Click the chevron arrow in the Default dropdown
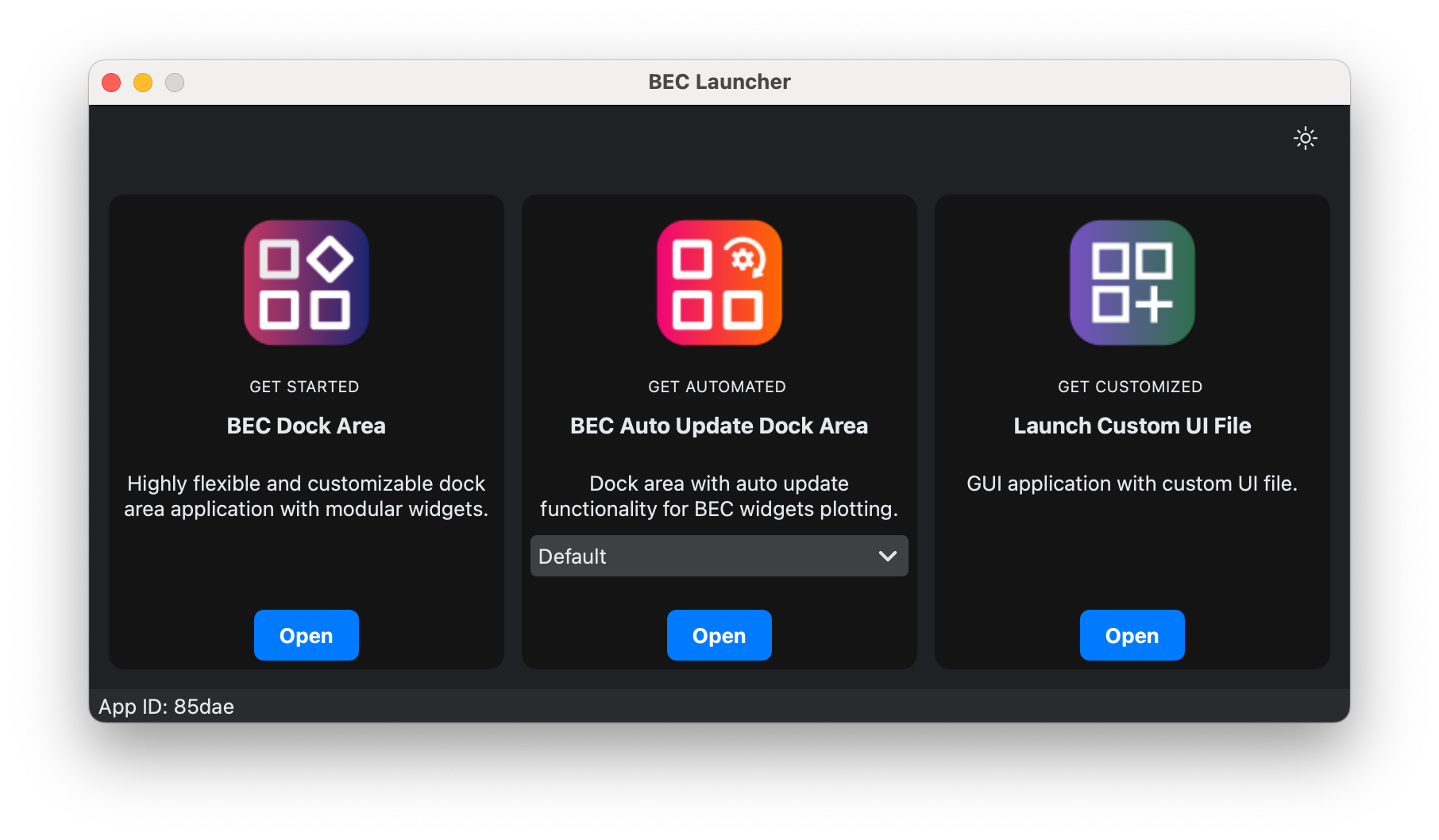Image resolution: width=1439 pixels, height=840 pixels. pyautogui.click(x=888, y=556)
